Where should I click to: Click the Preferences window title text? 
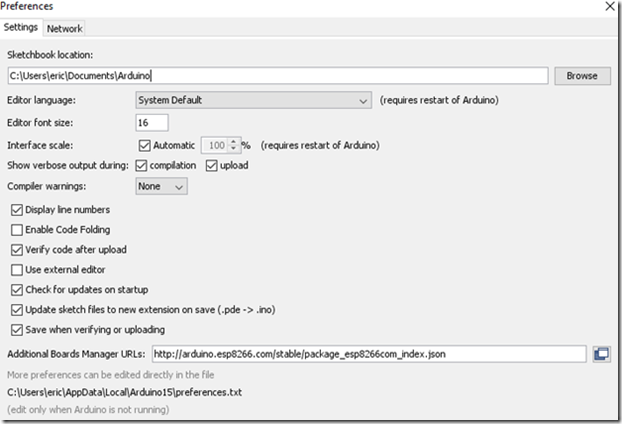[x=27, y=6]
